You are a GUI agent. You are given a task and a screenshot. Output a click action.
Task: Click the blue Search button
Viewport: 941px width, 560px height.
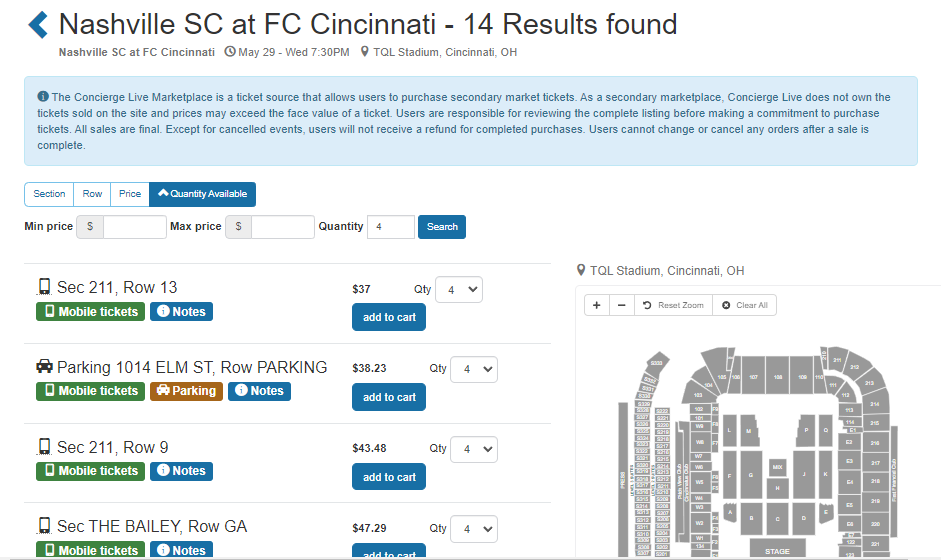pyautogui.click(x=442, y=227)
